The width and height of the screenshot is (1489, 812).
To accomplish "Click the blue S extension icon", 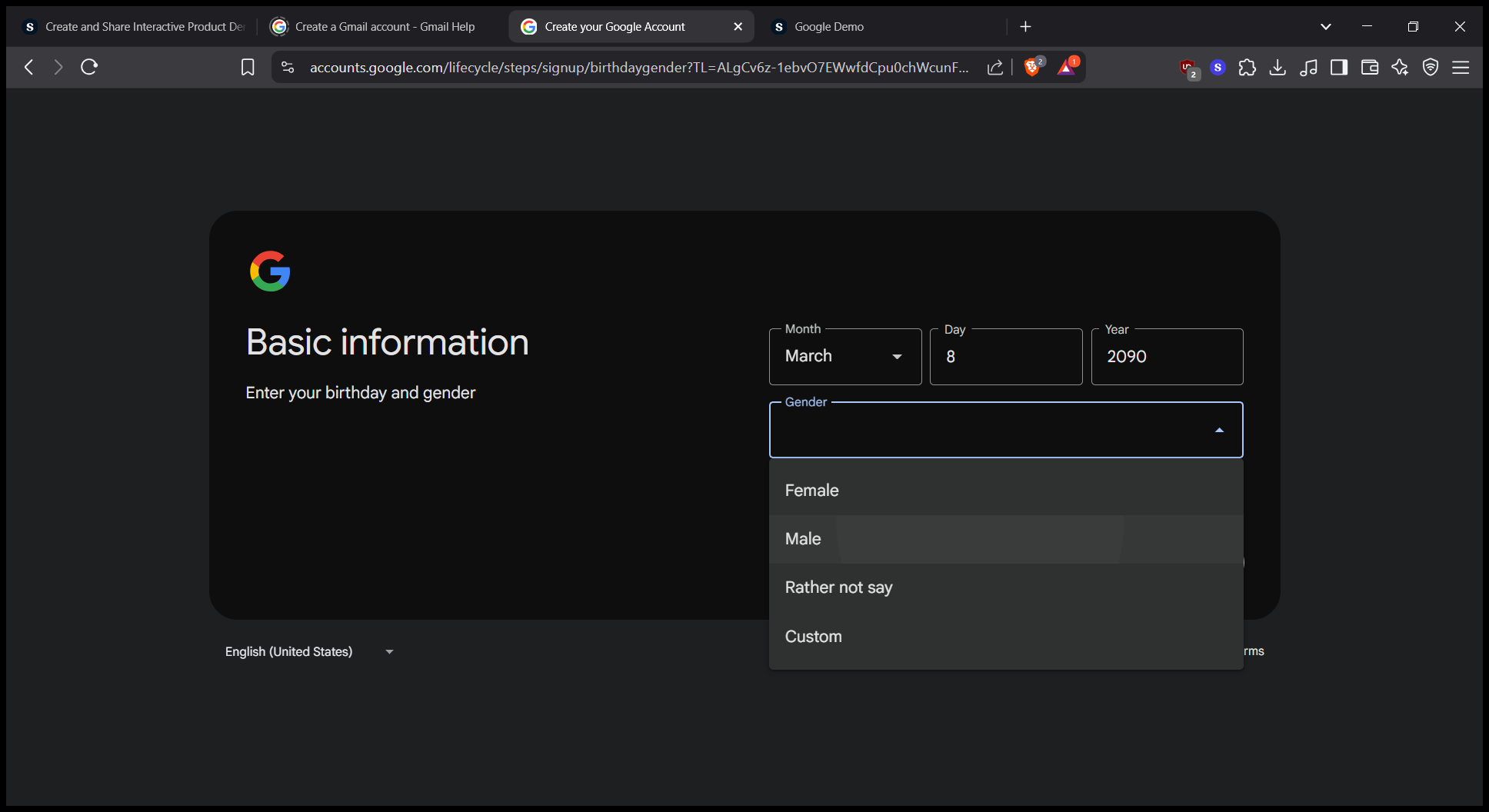I will tap(1218, 68).
